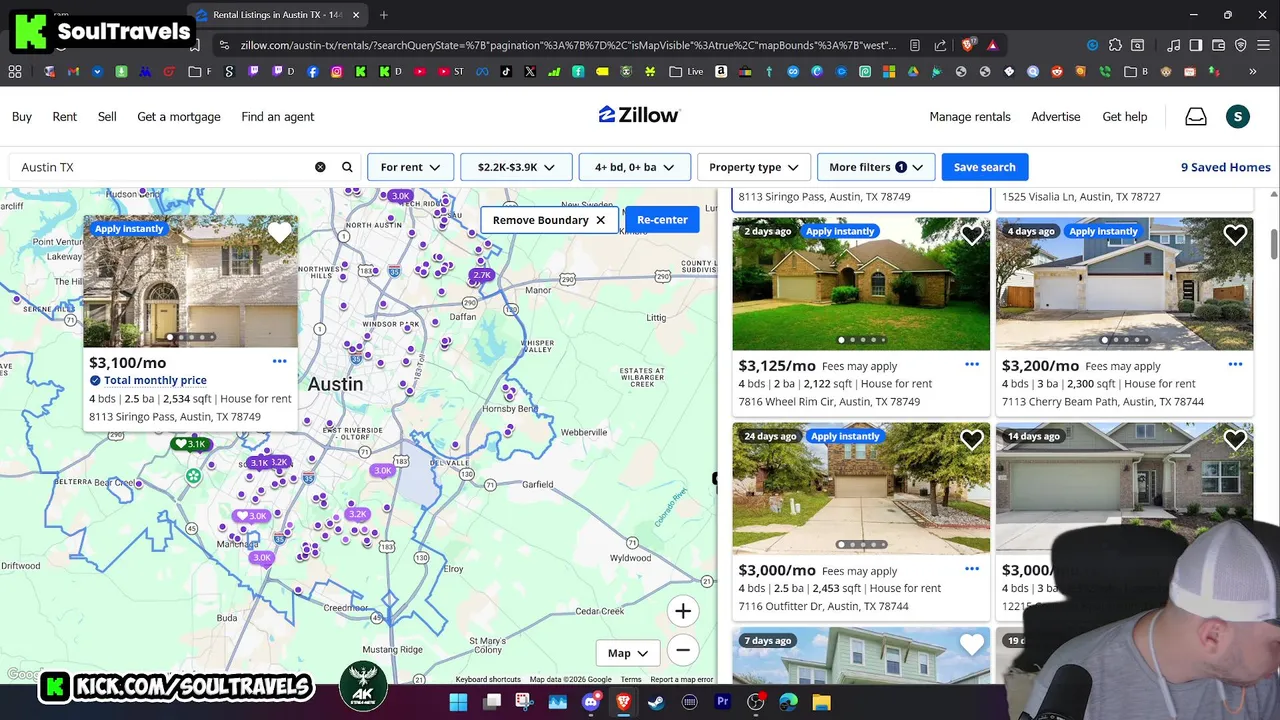Show more bookmarks overflow chevron
Image resolution: width=1280 pixels, height=720 pixels.
pos(1253,72)
